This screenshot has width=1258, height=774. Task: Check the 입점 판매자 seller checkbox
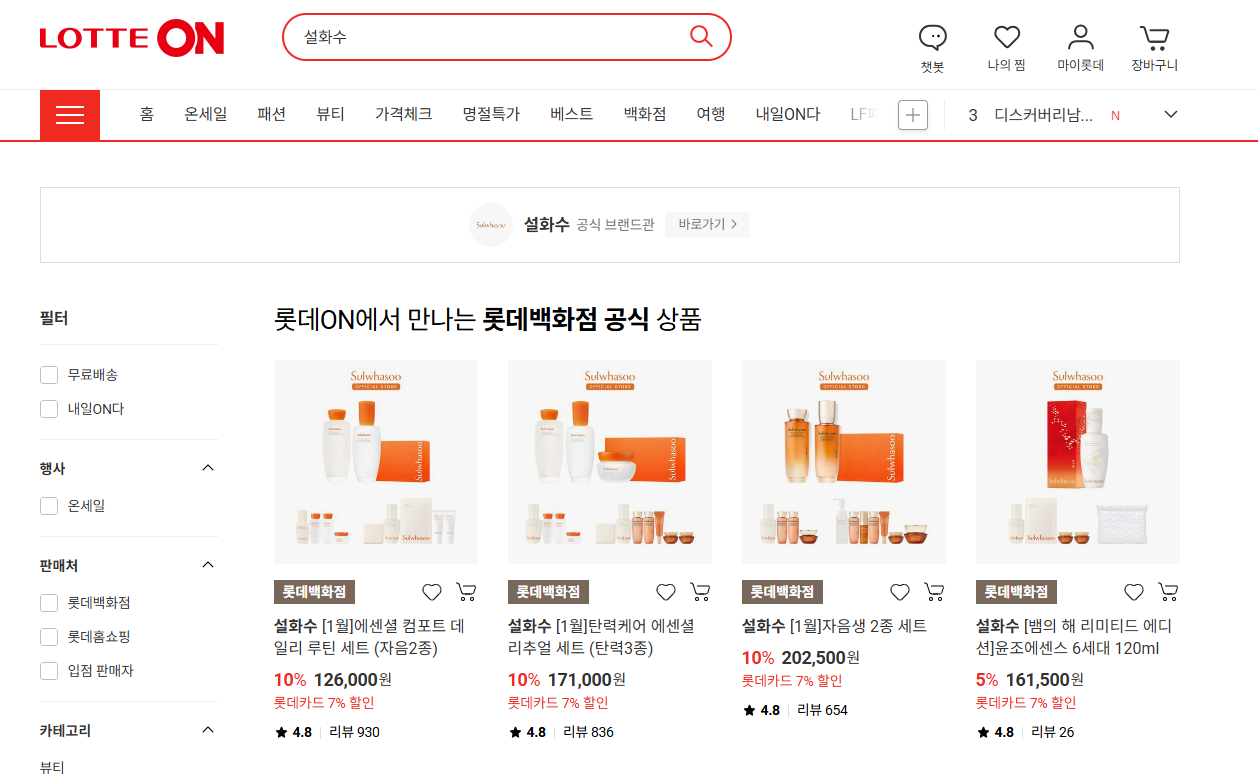coord(49,671)
